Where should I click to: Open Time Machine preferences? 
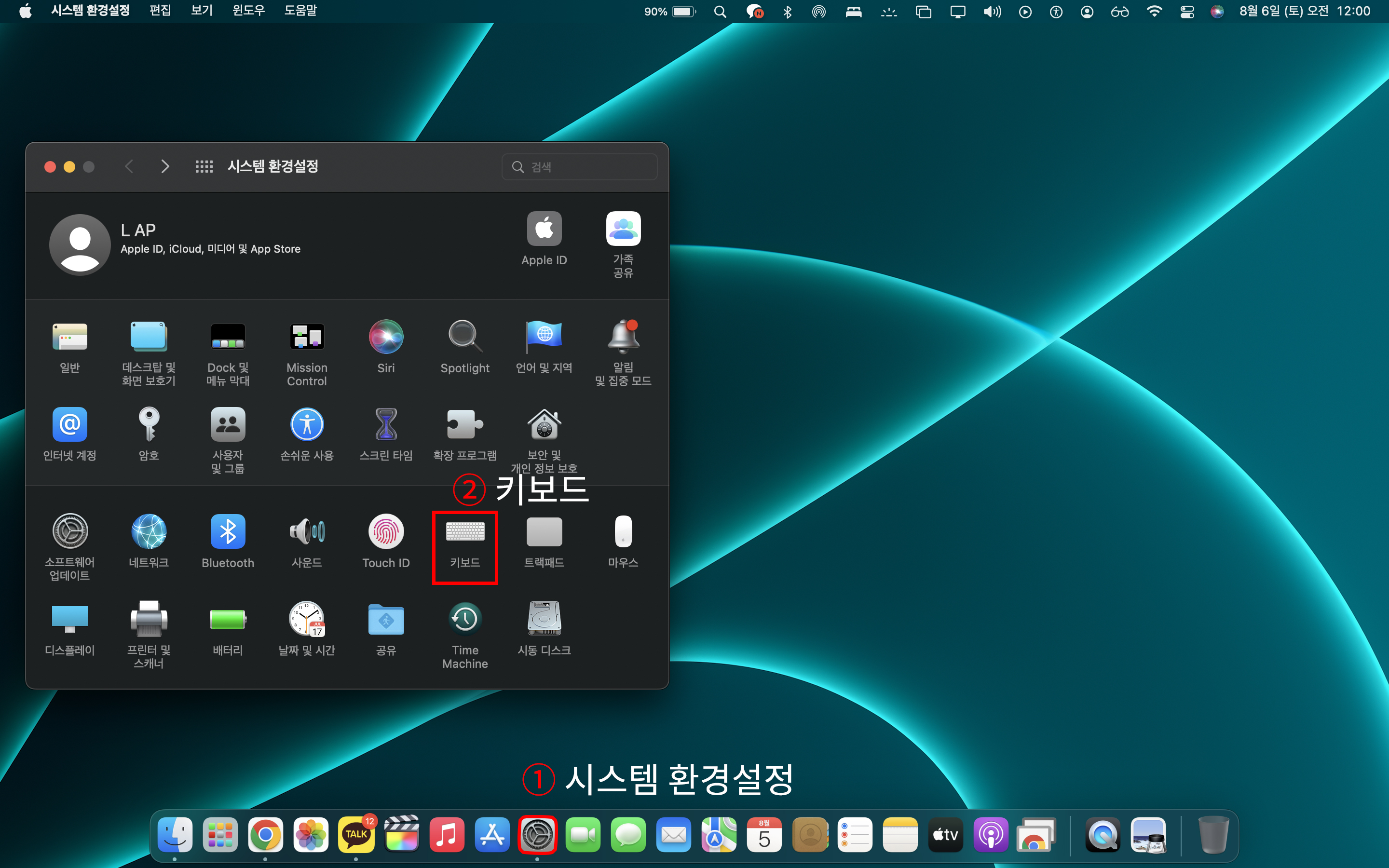click(x=465, y=620)
